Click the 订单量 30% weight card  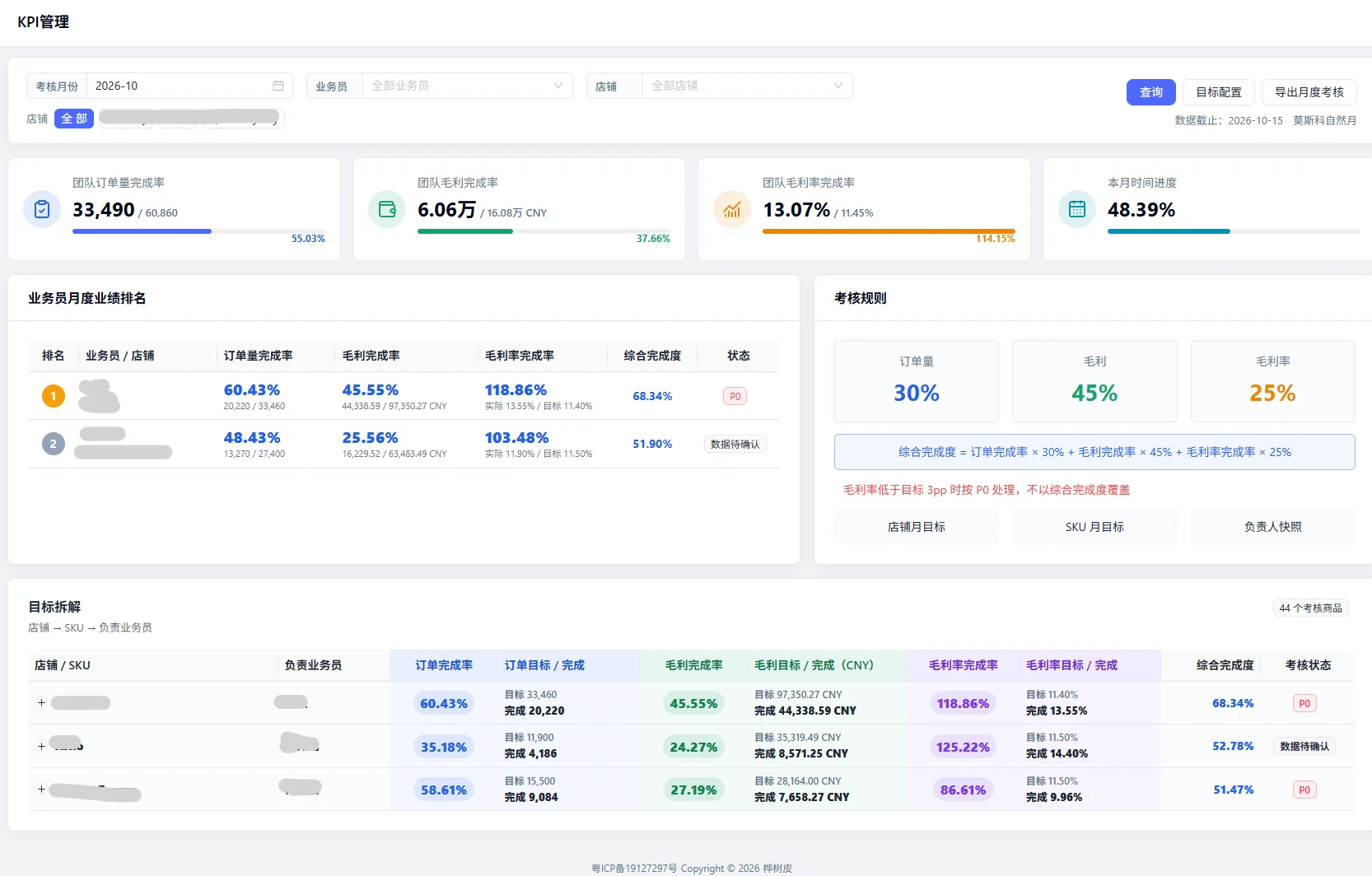(917, 381)
